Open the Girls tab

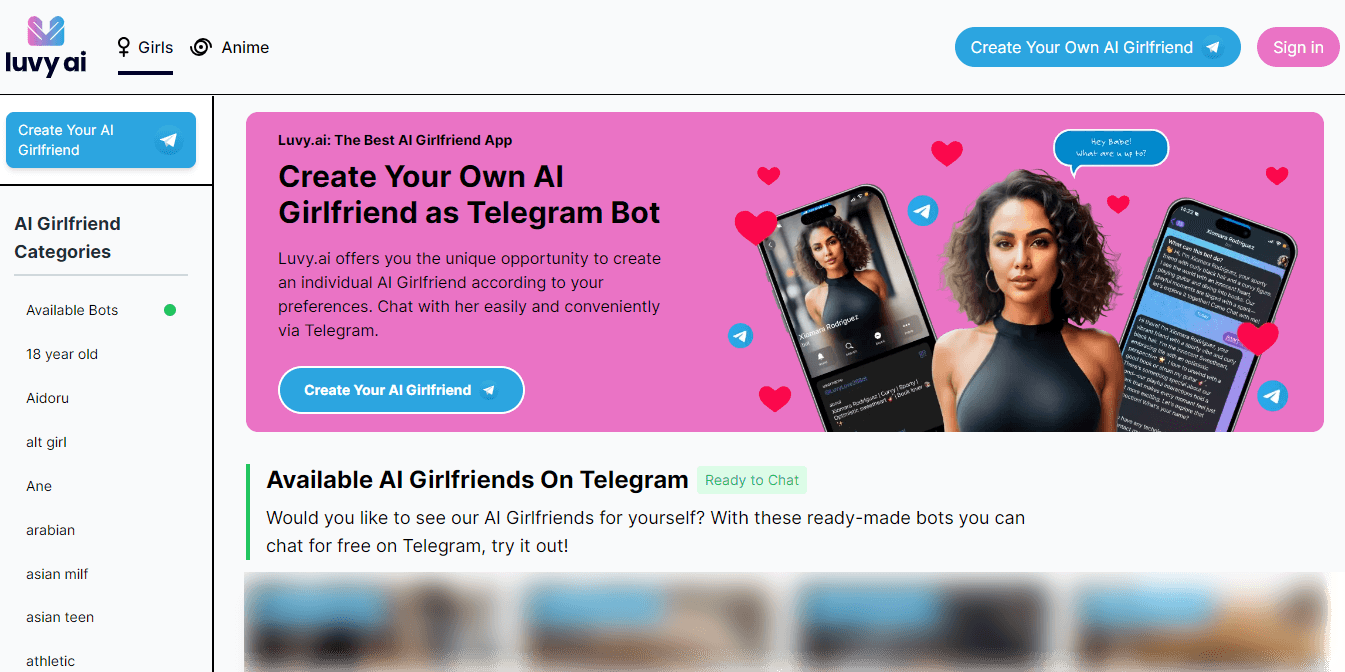click(145, 47)
